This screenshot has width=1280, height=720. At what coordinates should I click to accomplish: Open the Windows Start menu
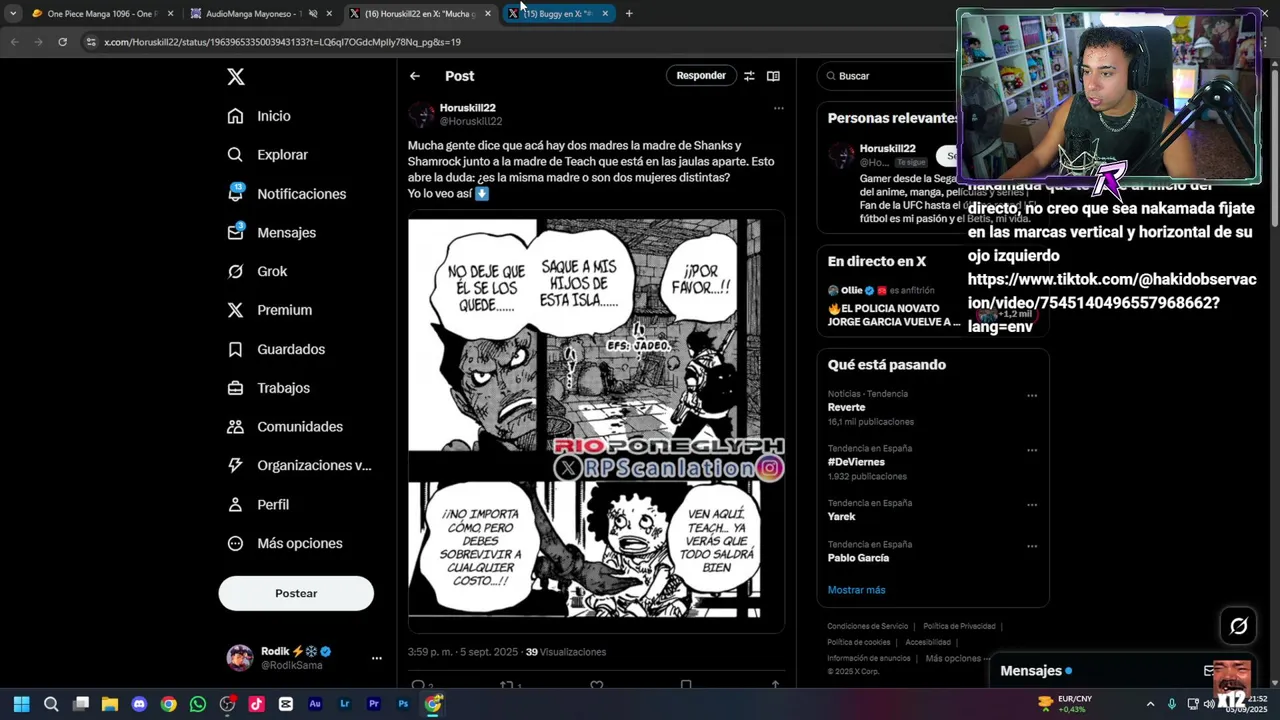coord(21,704)
